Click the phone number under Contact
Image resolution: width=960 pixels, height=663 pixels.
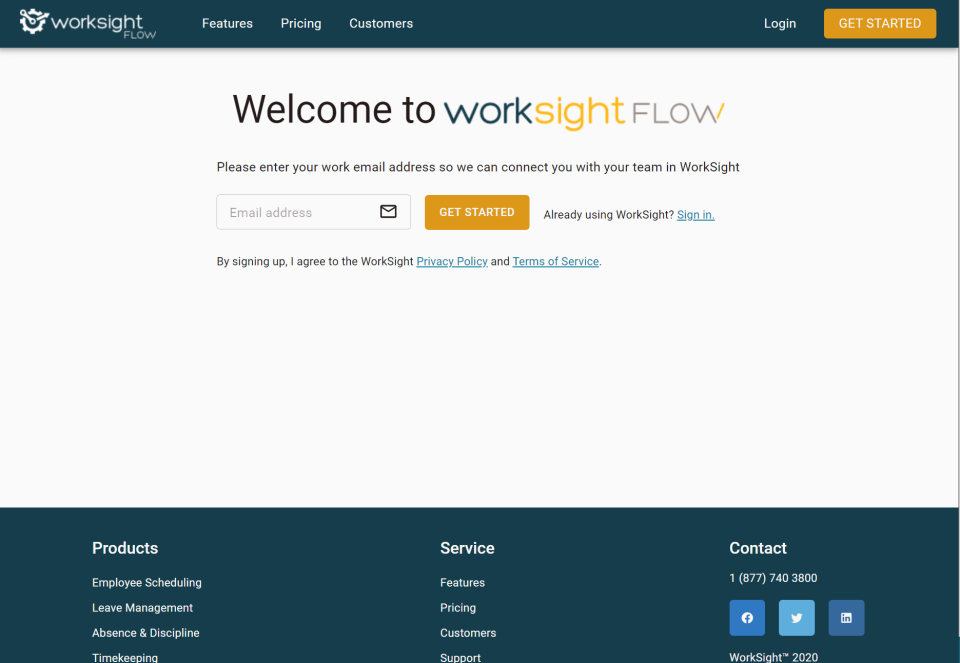click(x=773, y=577)
